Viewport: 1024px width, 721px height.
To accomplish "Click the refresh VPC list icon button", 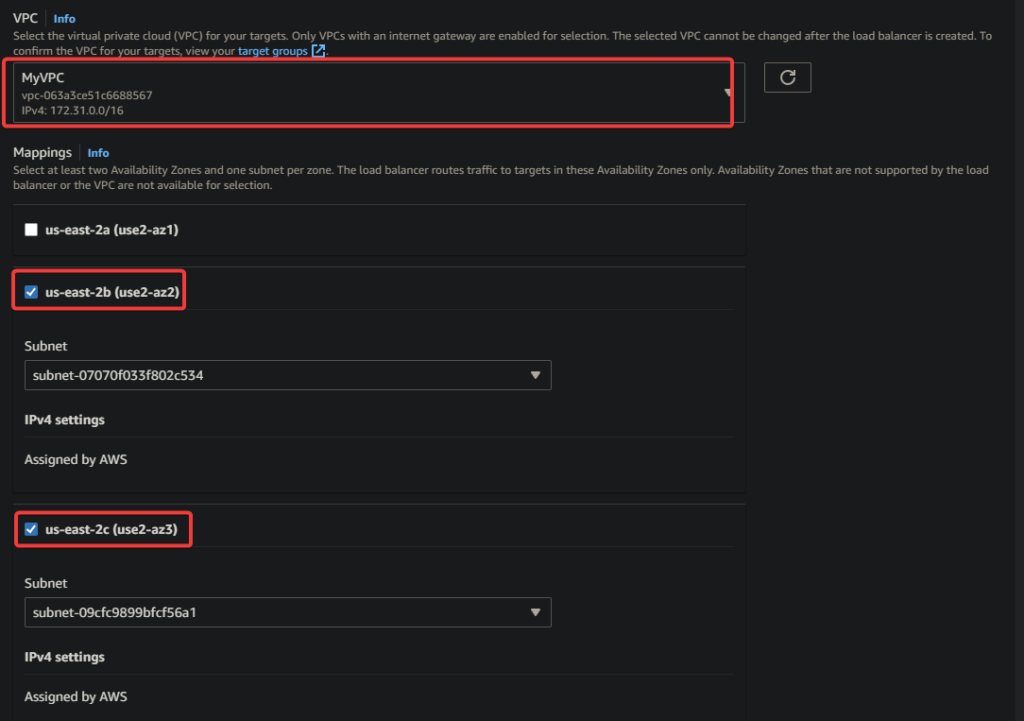I will tap(787, 78).
